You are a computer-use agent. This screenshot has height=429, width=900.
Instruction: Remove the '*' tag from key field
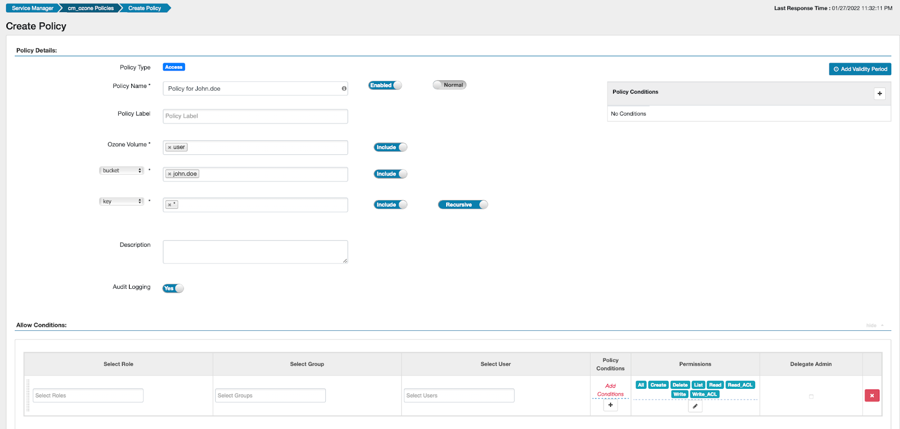coord(170,205)
